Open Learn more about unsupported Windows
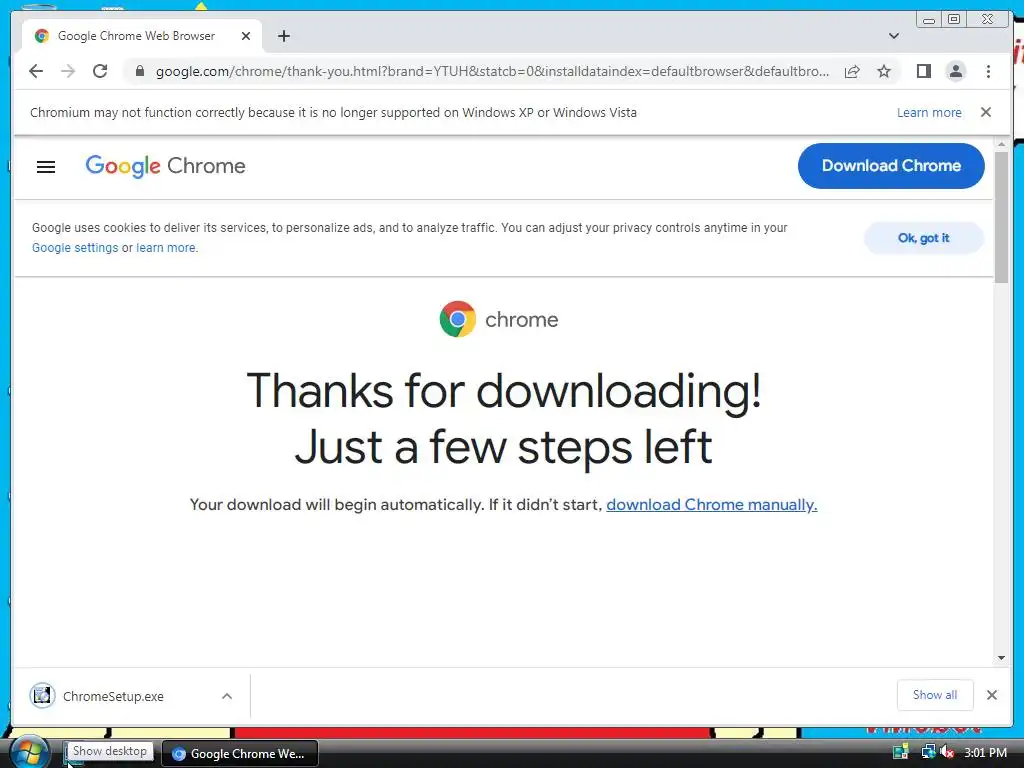 tap(929, 112)
